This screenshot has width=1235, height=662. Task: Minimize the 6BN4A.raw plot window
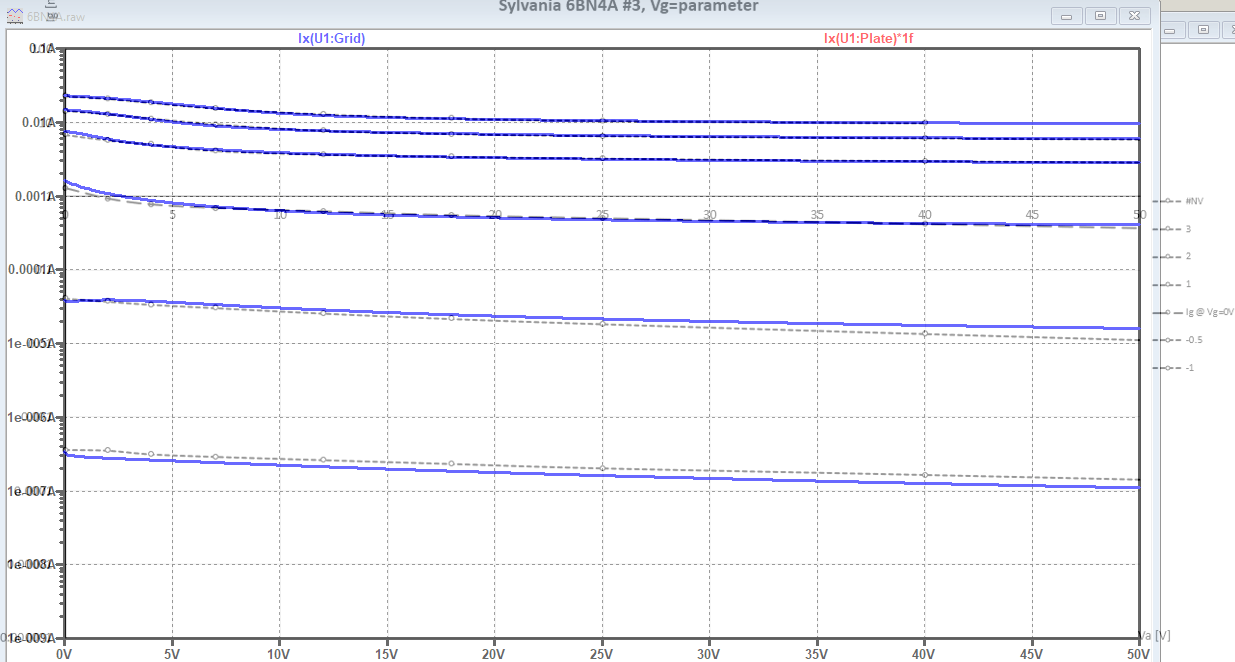1069,16
